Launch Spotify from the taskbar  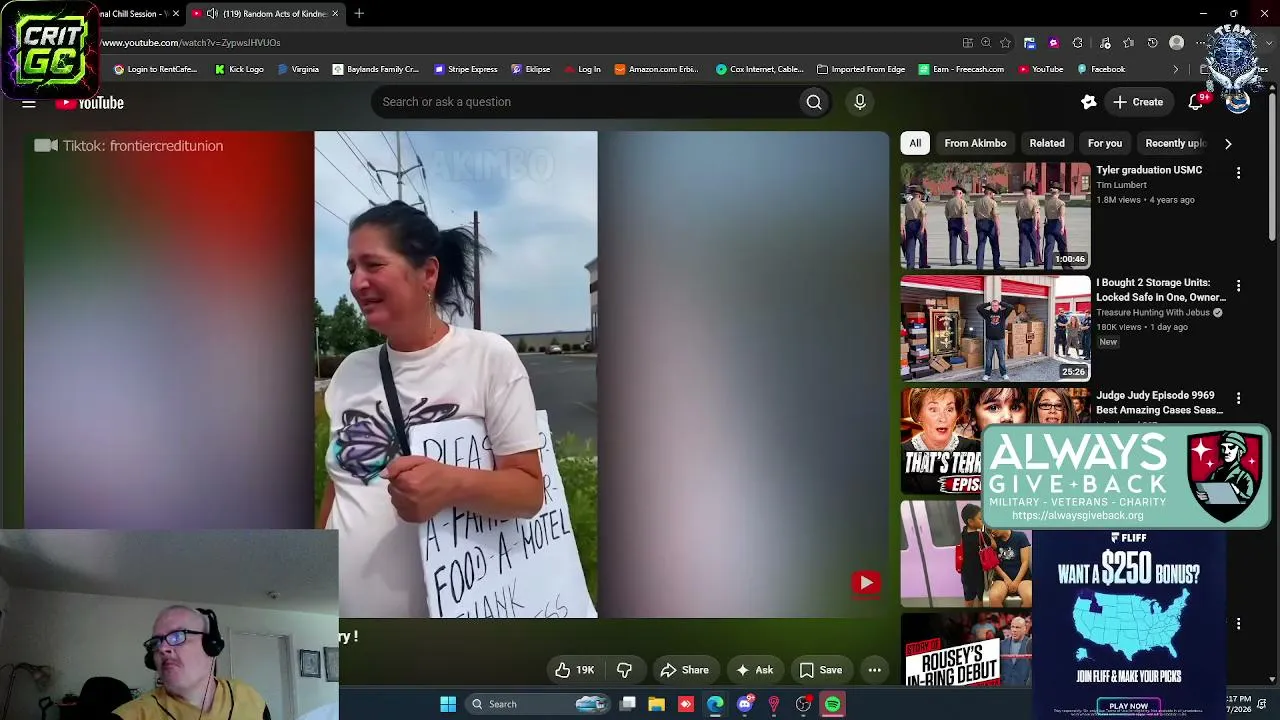[832, 704]
